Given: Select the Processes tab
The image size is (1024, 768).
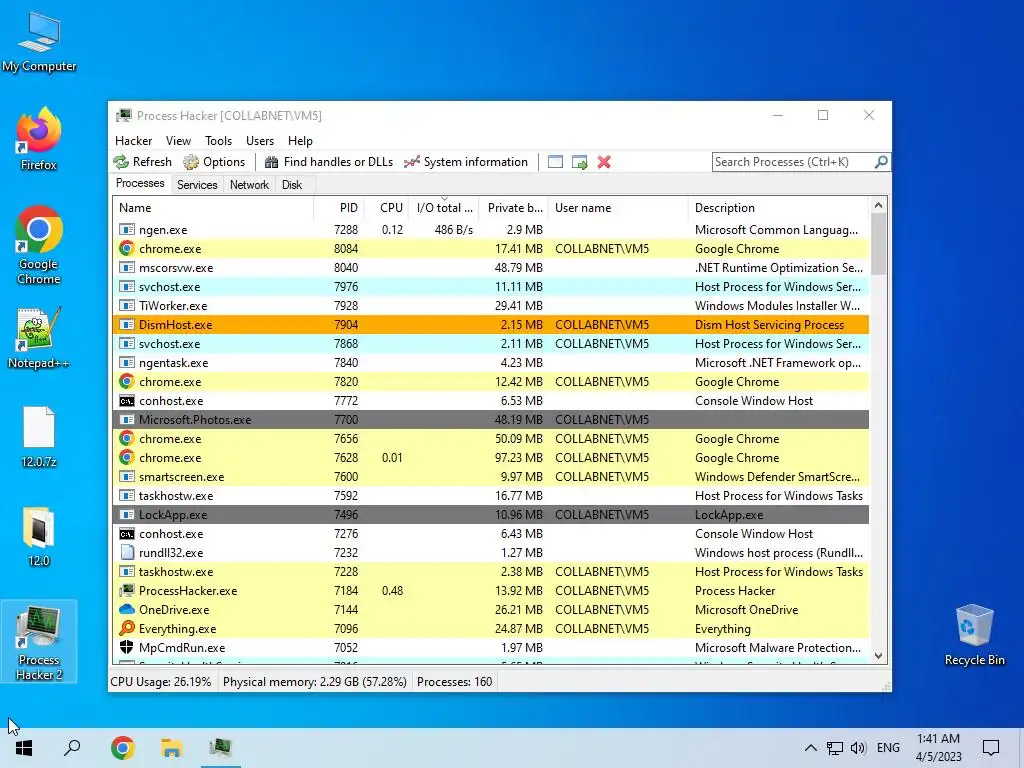Looking at the screenshot, I should pos(140,183).
